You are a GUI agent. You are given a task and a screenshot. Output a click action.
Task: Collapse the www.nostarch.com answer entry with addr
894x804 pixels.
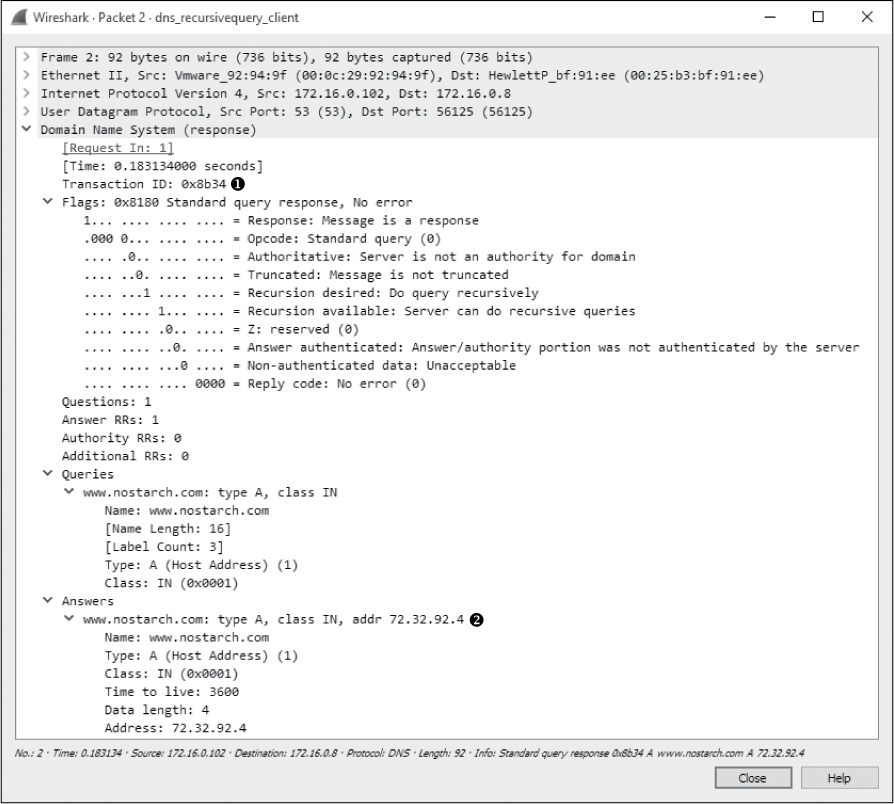point(69,619)
